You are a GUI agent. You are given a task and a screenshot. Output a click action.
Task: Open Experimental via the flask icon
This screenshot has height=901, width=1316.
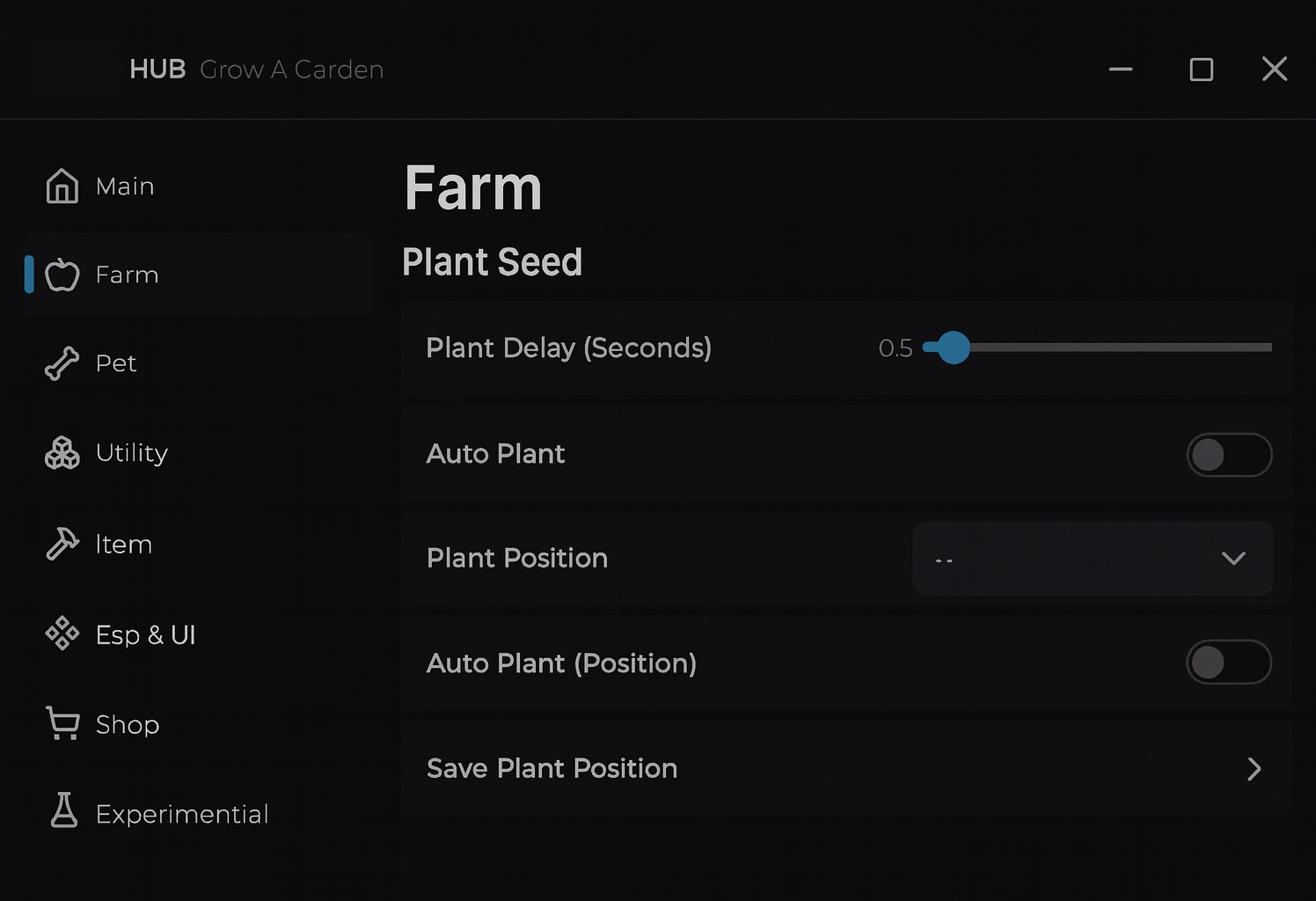click(x=63, y=810)
